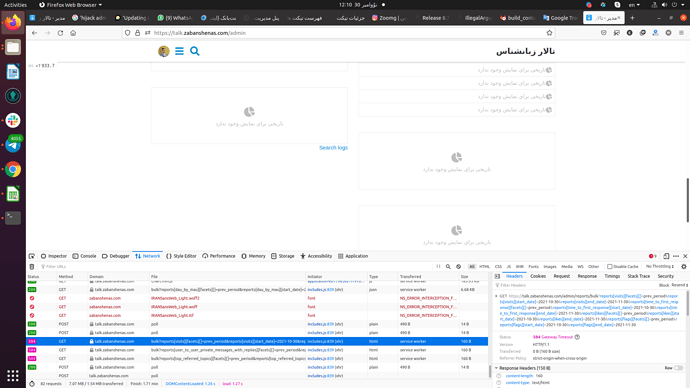Switch to the Zoomg browser tab
Image resolution: width=690 pixels, height=388 pixels.
(389, 18)
